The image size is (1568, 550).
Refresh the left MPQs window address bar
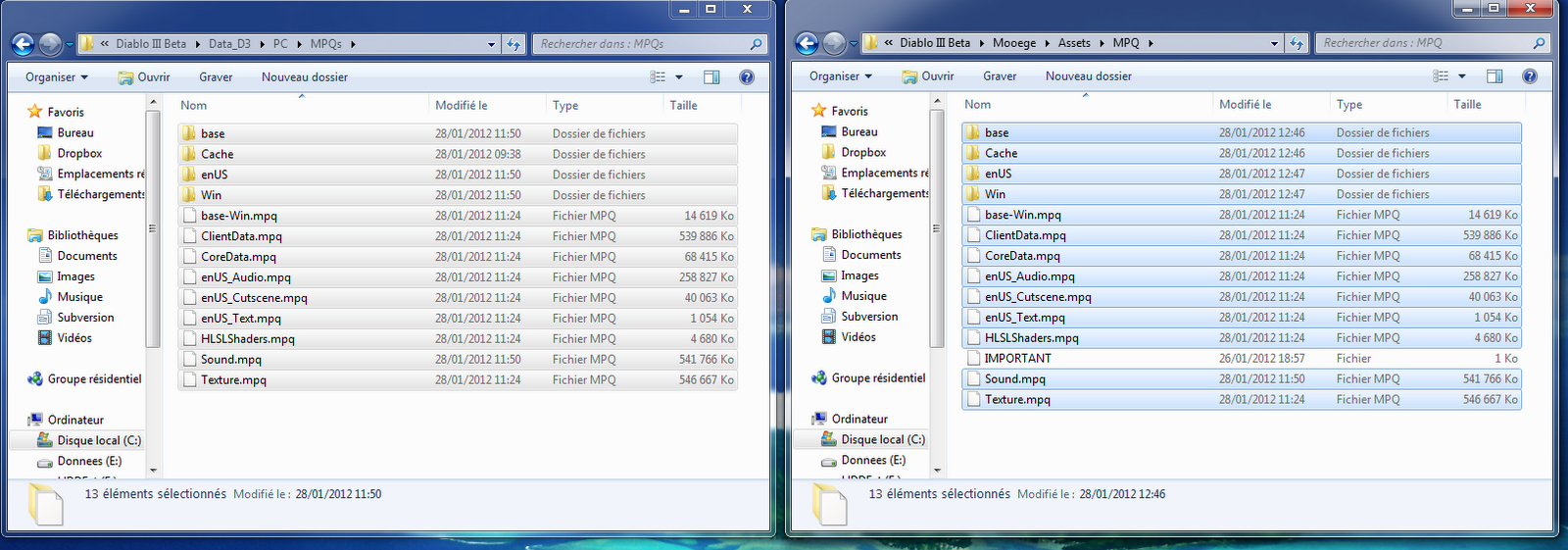(514, 44)
